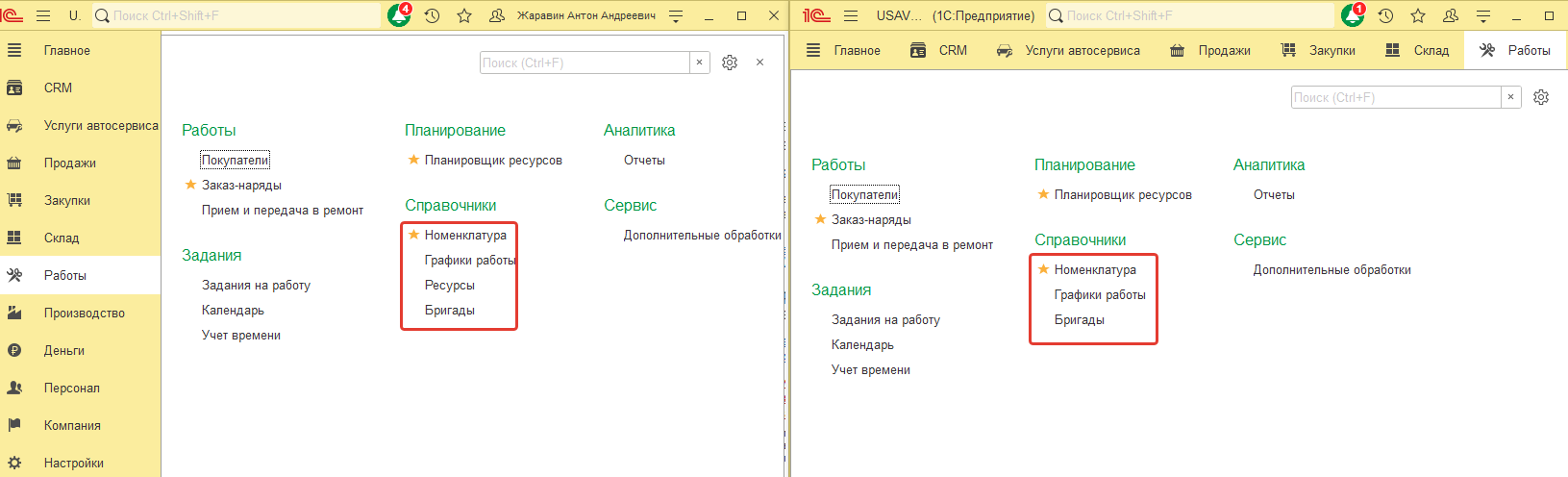This screenshot has width=1568, height=477.
Task: Toggle favorite star beside Номенклатура in right window
Action: coord(1043,269)
